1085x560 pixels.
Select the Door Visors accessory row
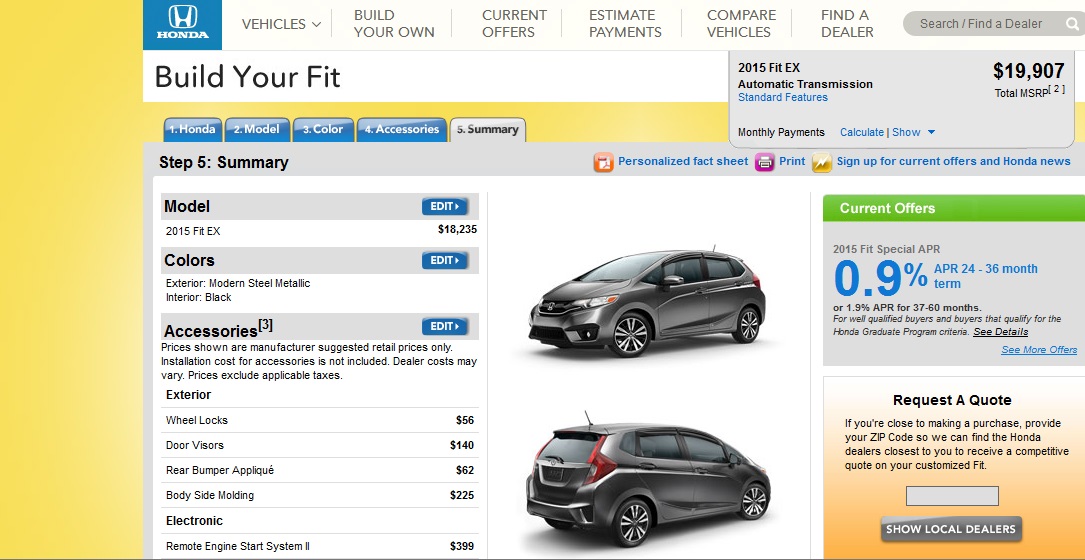(x=320, y=445)
